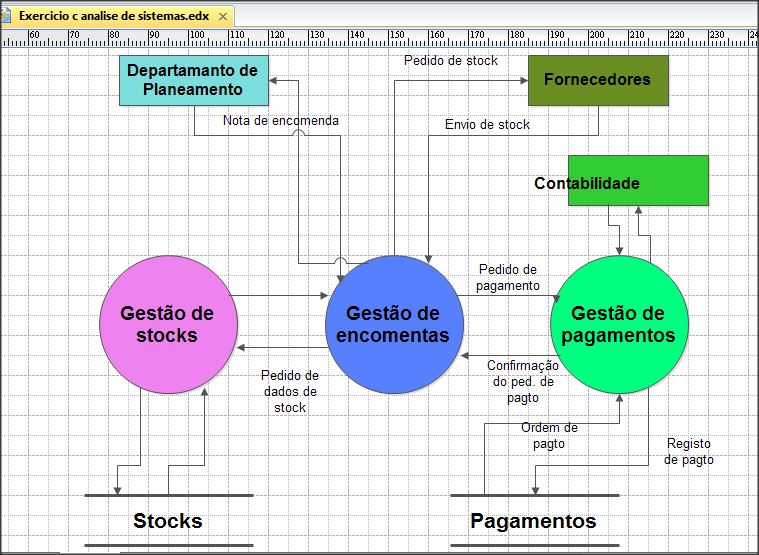Select the pink Gestão de stocks circle
This screenshot has width=759, height=555.
click(167, 324)
